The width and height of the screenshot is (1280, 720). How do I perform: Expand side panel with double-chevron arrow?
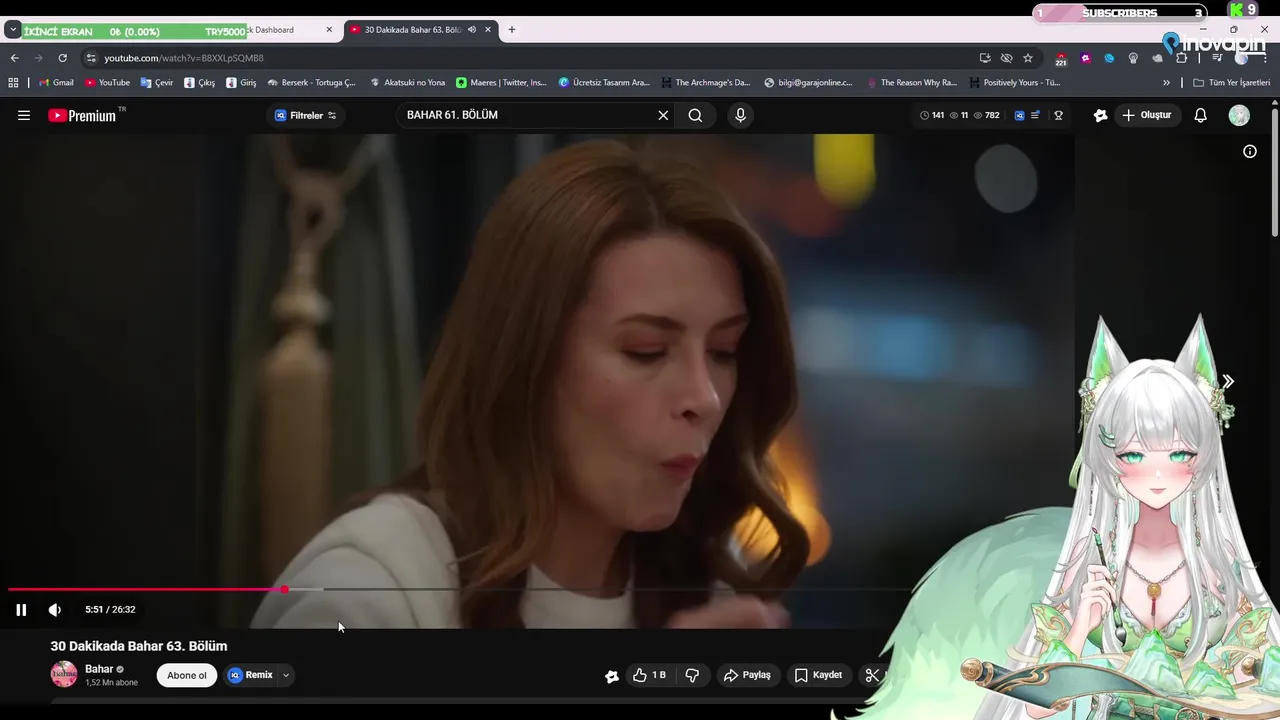[x=1228, y=381]
